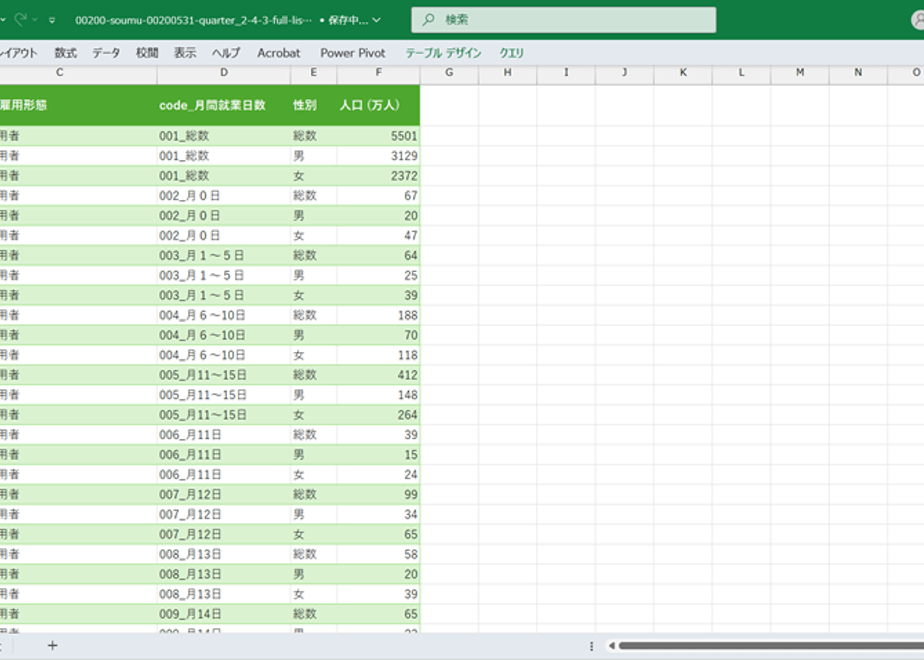Open the ヘルプ tab
924x660 pixels.
tap(226, 53)
